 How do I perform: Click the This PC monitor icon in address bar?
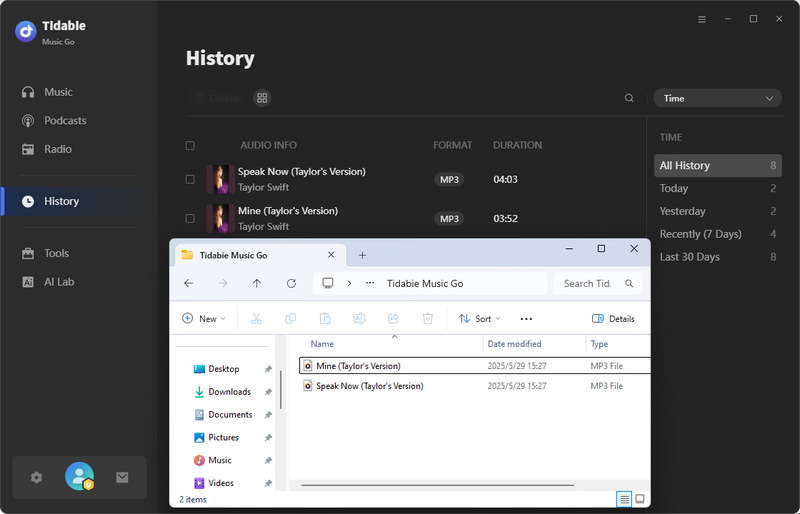(328, 283)
